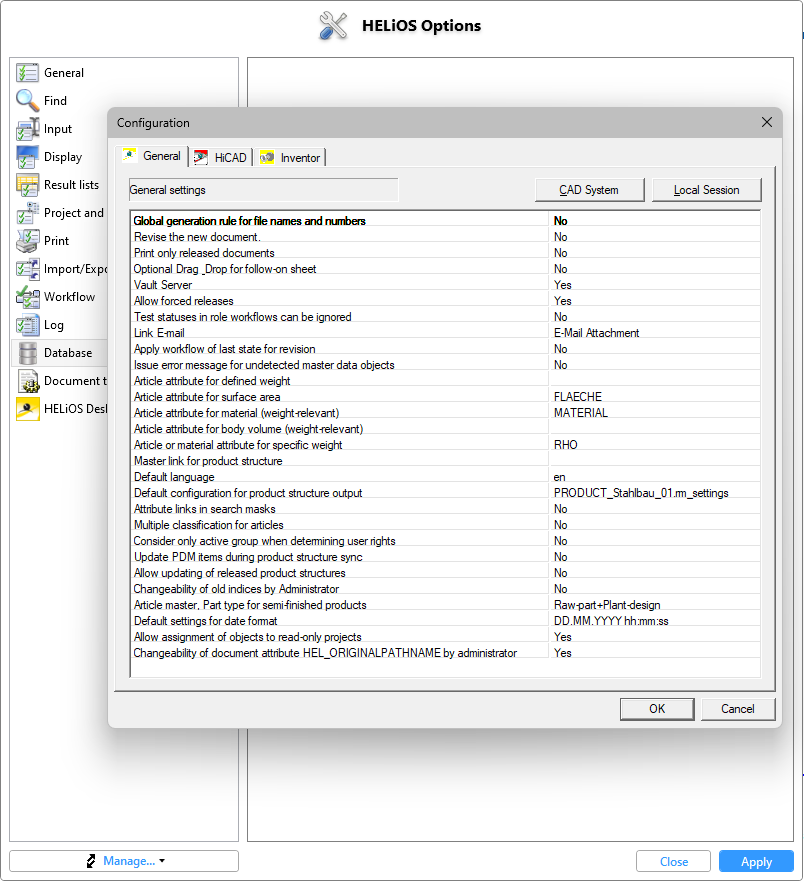Select 'Allow updating of released product structures'
Image resolution: width=804 pixels, height=882 pixels.
point(445,573)
